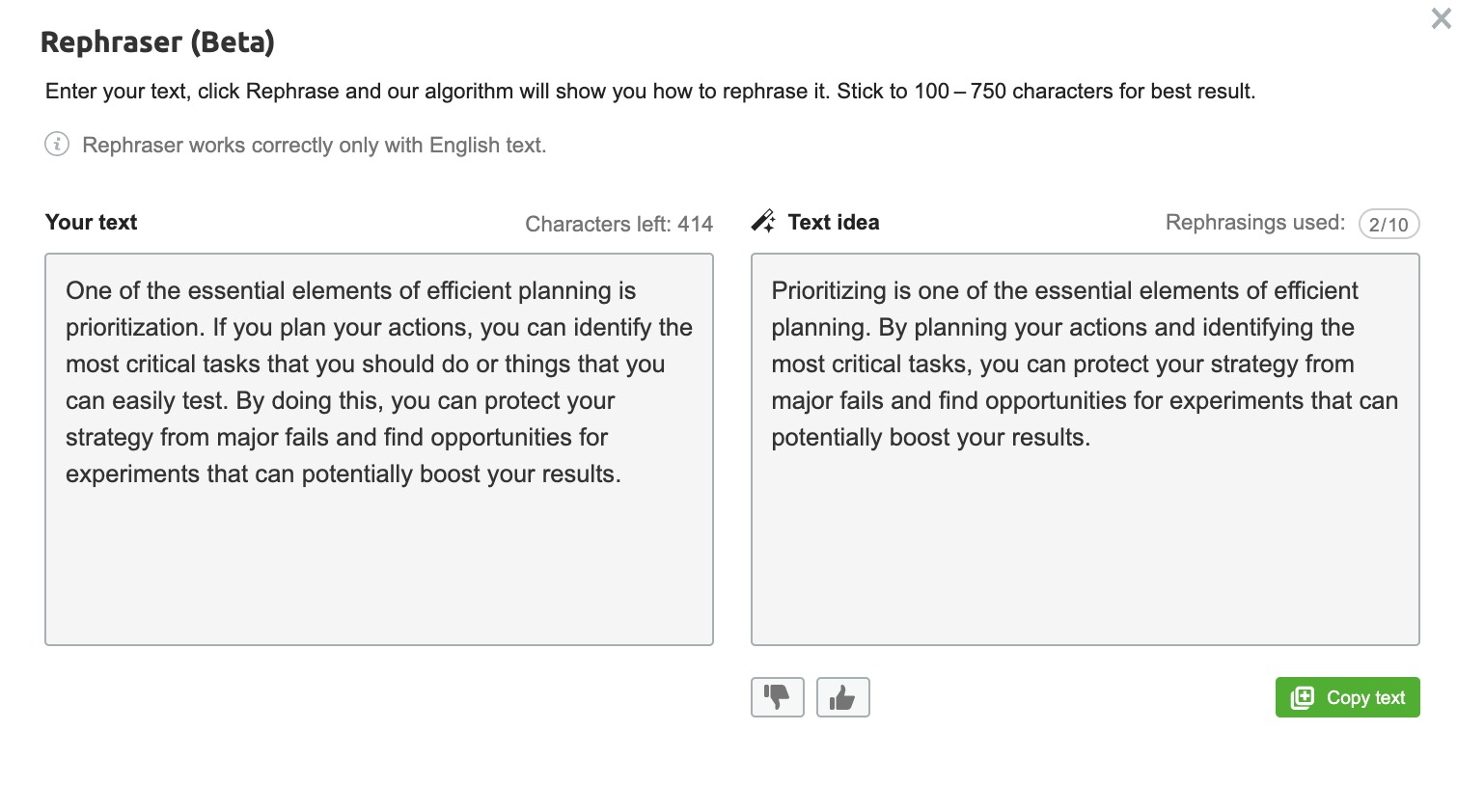Rate the rephrasing with thumbs down
Viewport: 1457px width, 812px height.
(777, 697)
